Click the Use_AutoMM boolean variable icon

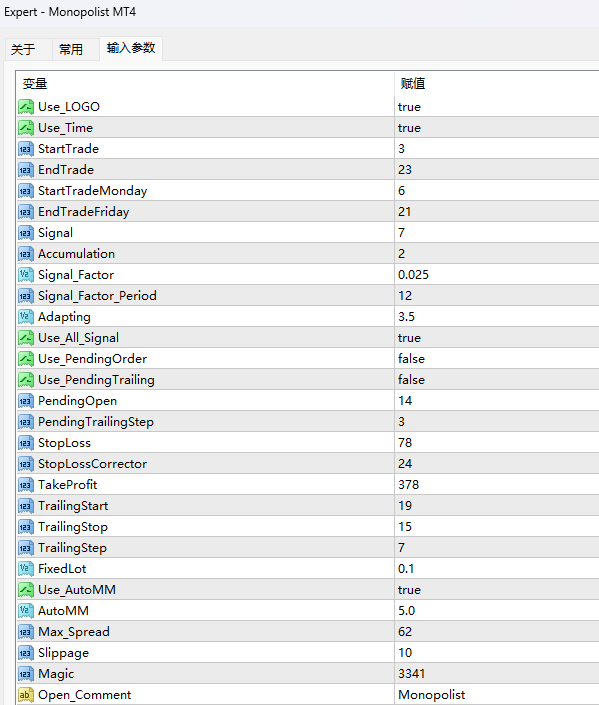pos(26,590)
